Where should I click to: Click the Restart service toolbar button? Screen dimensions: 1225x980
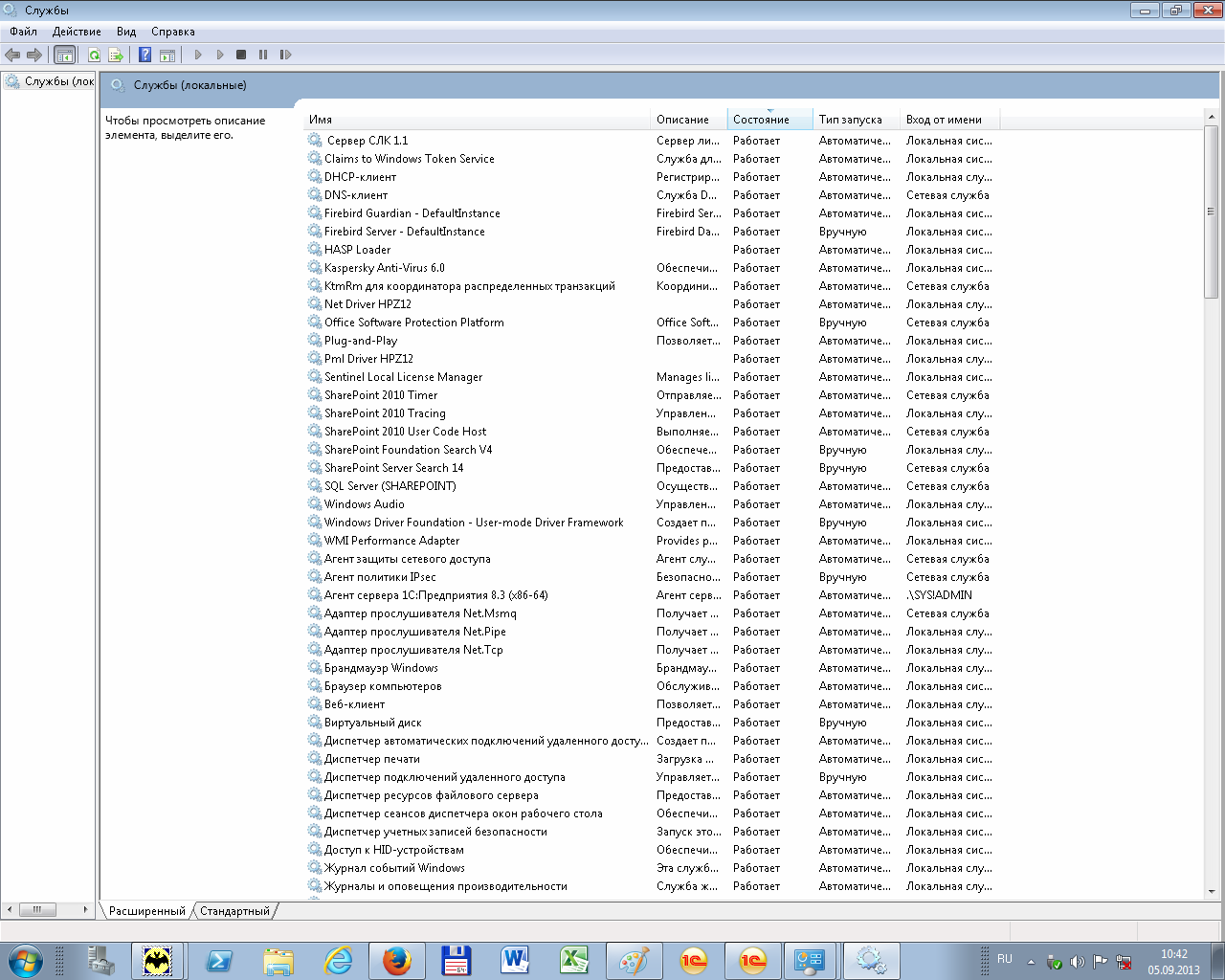coord(285,55)
